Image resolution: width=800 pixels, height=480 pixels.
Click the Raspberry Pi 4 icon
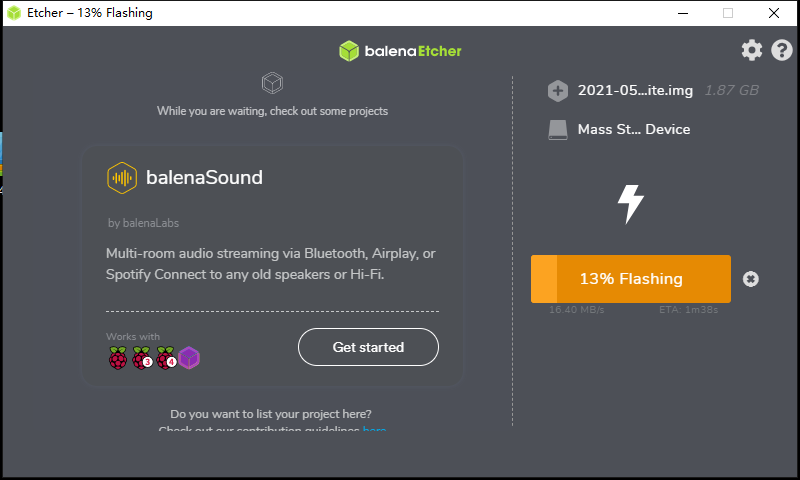[x=166, y=358]
